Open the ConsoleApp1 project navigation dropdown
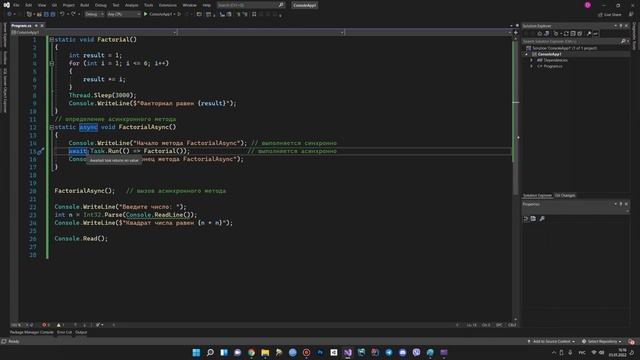 coord(94,32)
